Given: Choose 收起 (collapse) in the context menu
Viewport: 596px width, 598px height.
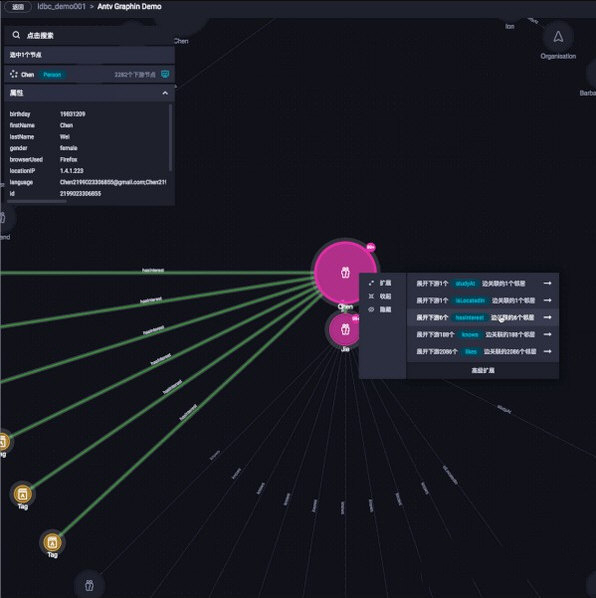Looking at the screenshot, I should (380, 296).
